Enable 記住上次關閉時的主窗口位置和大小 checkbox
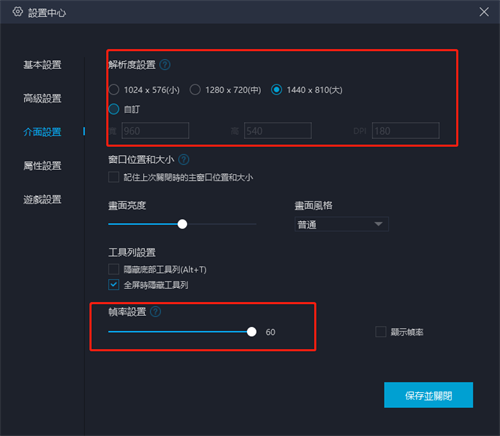The image size is (500, 436). pos(114,177)
